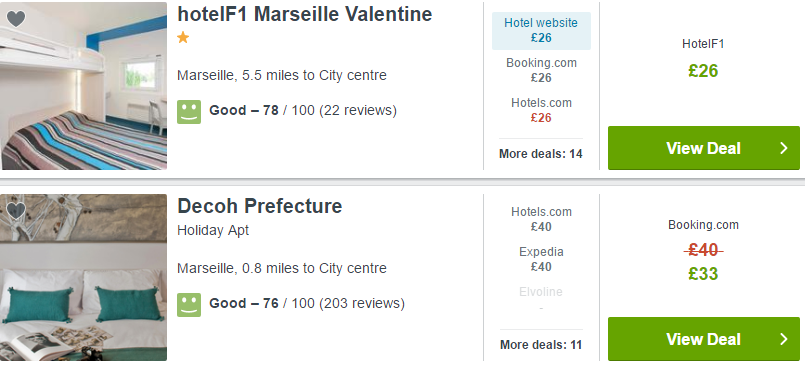Open Decoh Prefecture title link

(260, 206)
